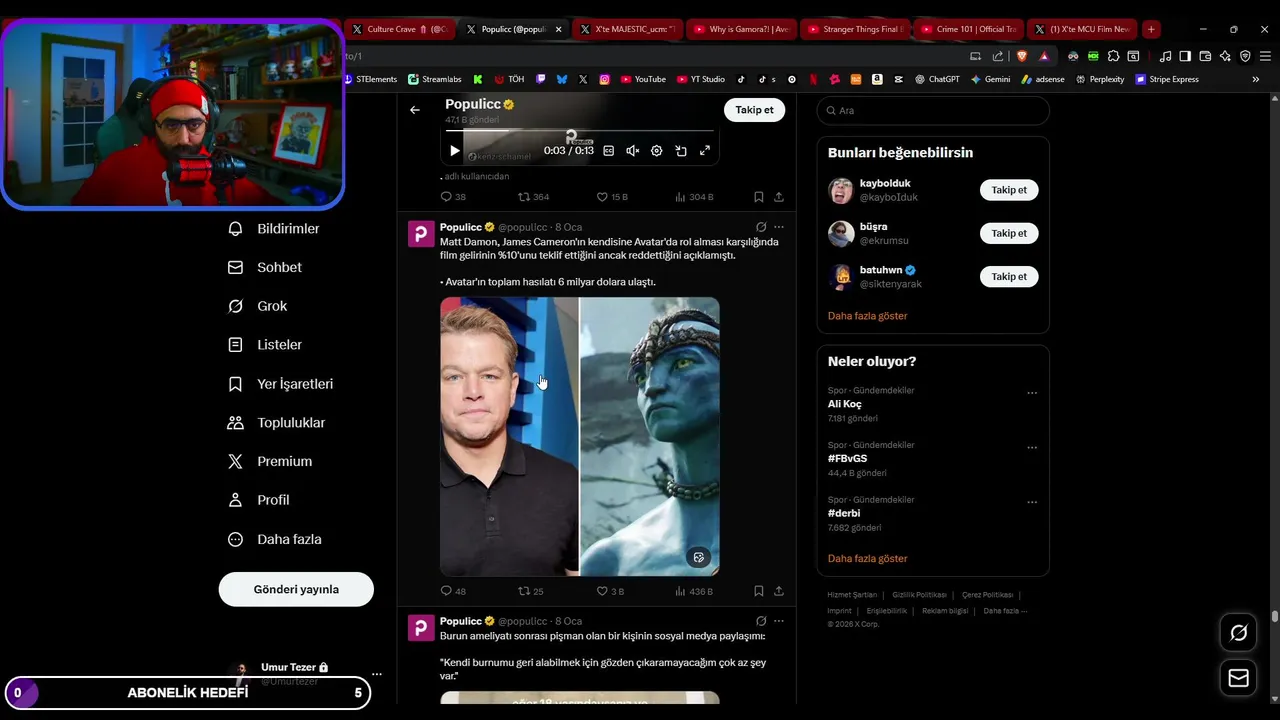Open Listeler in the sidebar
Image resolution: width=1280 pixels, height=720 pixels.
pyautogui.click(x=265, y=345)
